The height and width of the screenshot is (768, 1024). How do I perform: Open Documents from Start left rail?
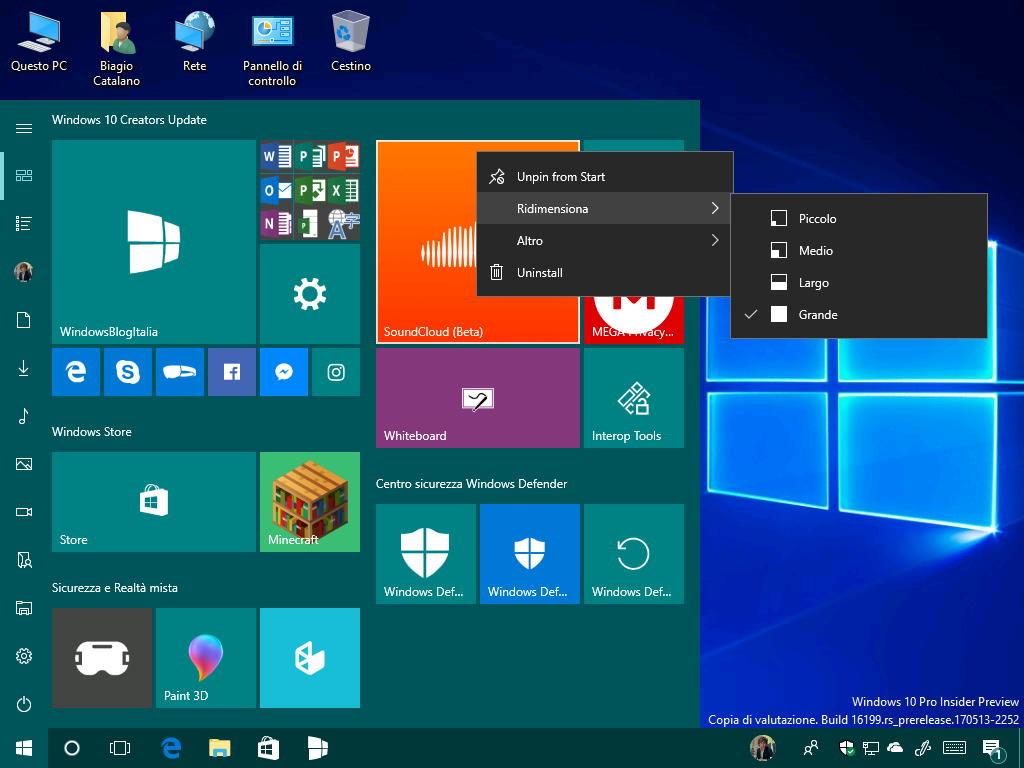click(x=24, y=320)
